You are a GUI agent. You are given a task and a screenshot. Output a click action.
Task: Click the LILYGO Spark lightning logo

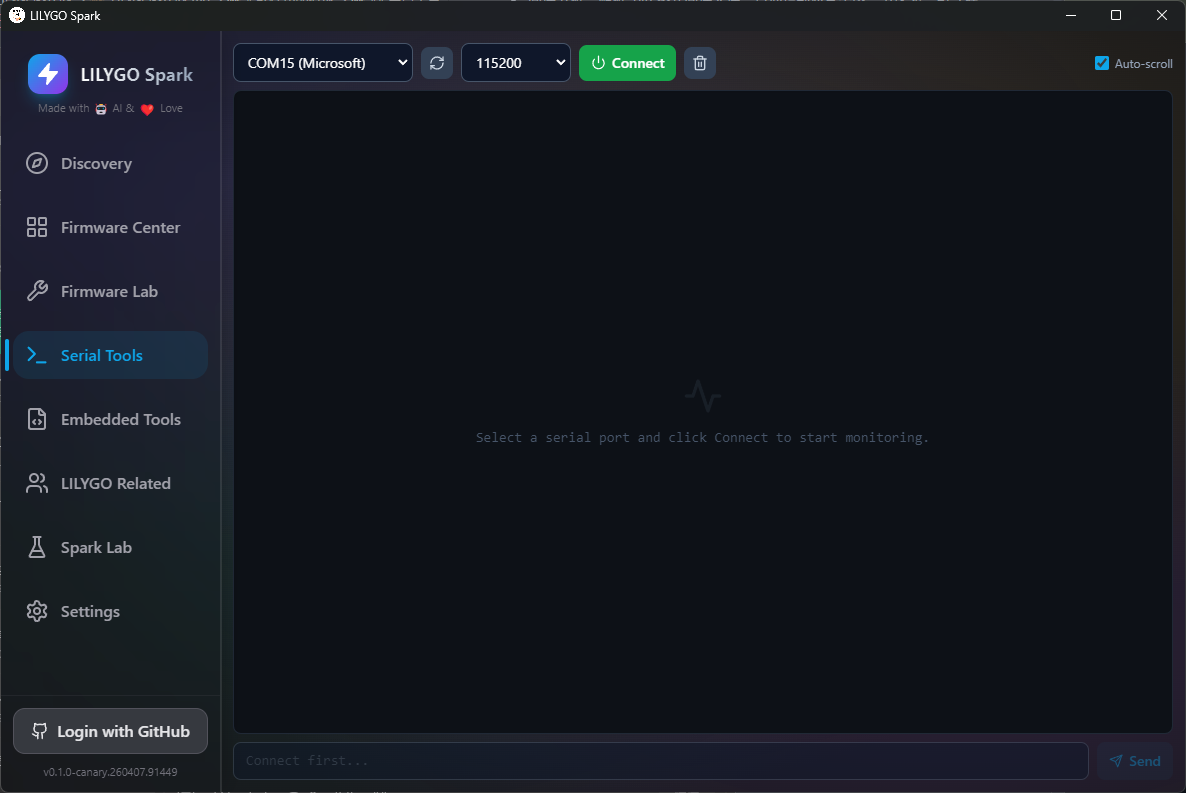[48, 74]
